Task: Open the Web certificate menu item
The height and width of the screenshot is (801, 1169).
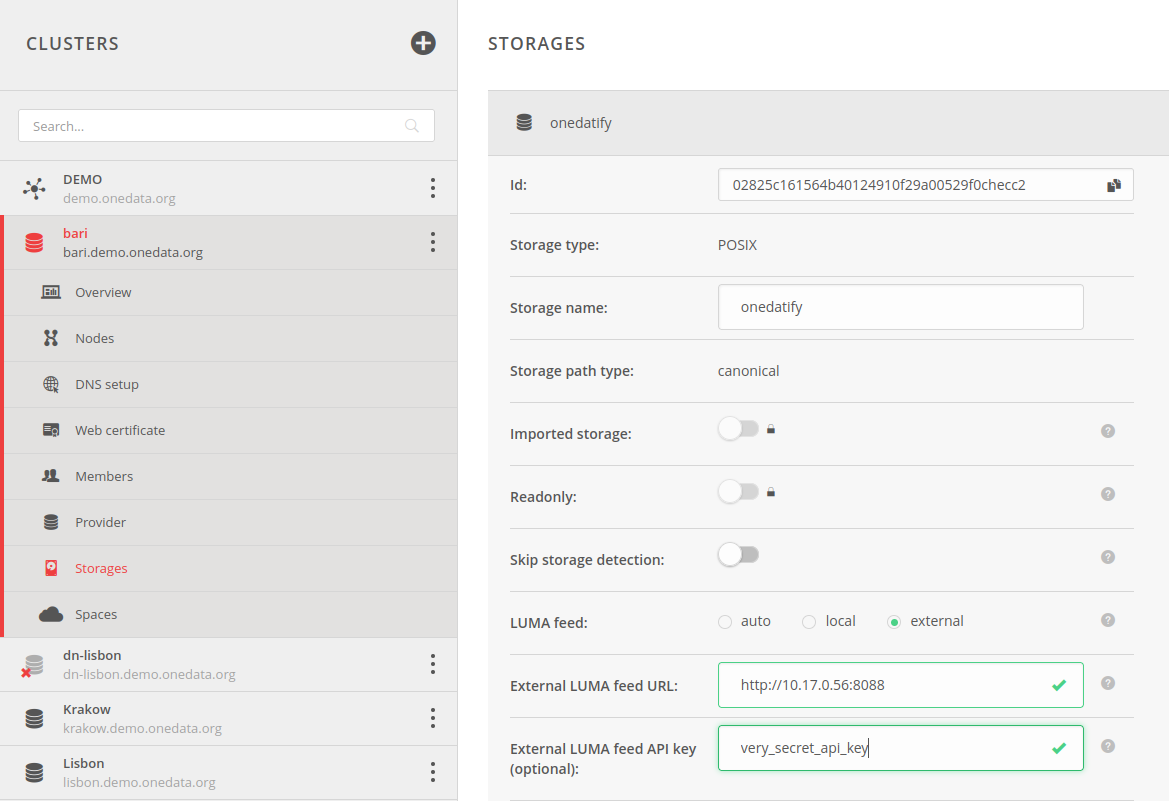Action: coord(231,430)
